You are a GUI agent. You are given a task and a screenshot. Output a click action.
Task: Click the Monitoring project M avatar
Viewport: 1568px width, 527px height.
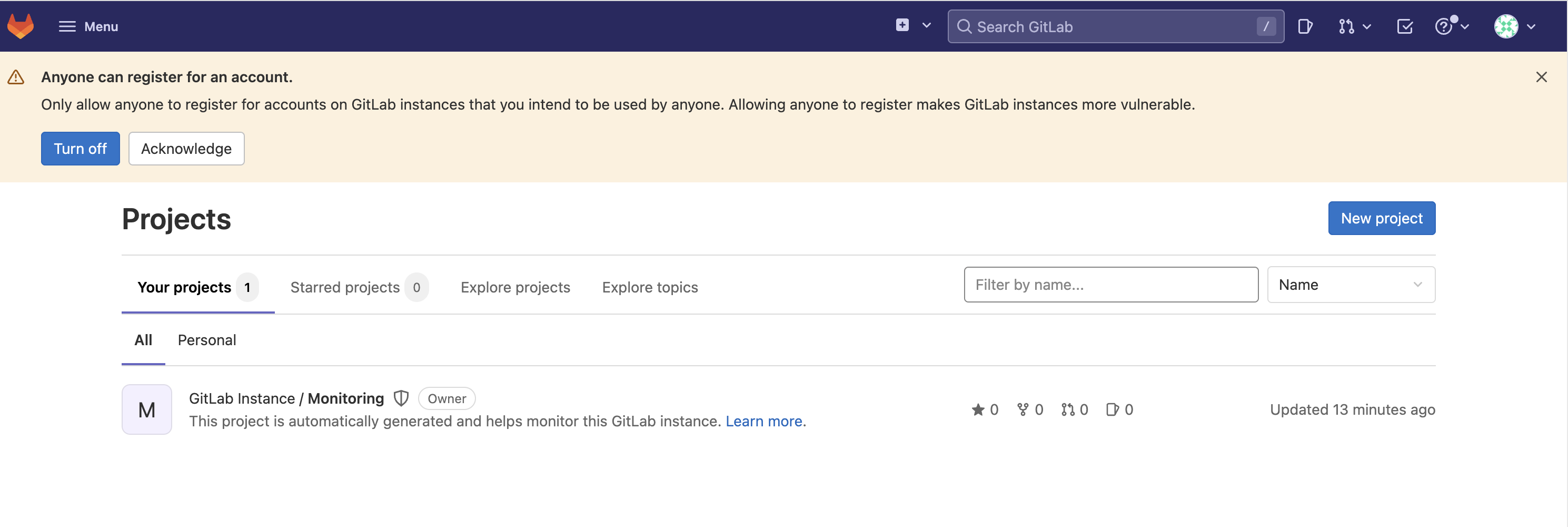pyautogui.click(x=147, y=409)
